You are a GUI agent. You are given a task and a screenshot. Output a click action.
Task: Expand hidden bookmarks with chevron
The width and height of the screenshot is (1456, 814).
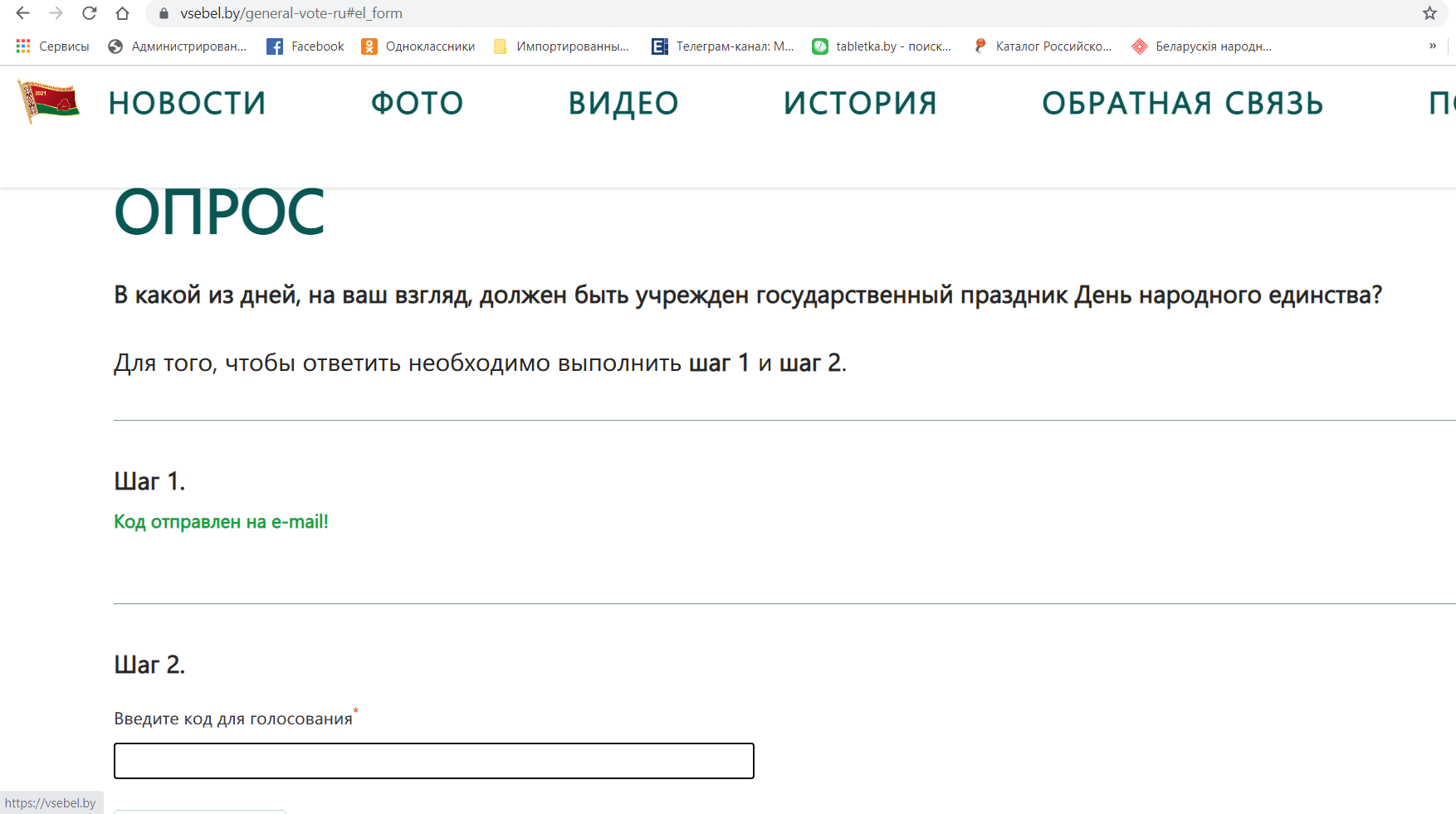click(x=1432, y=46)
